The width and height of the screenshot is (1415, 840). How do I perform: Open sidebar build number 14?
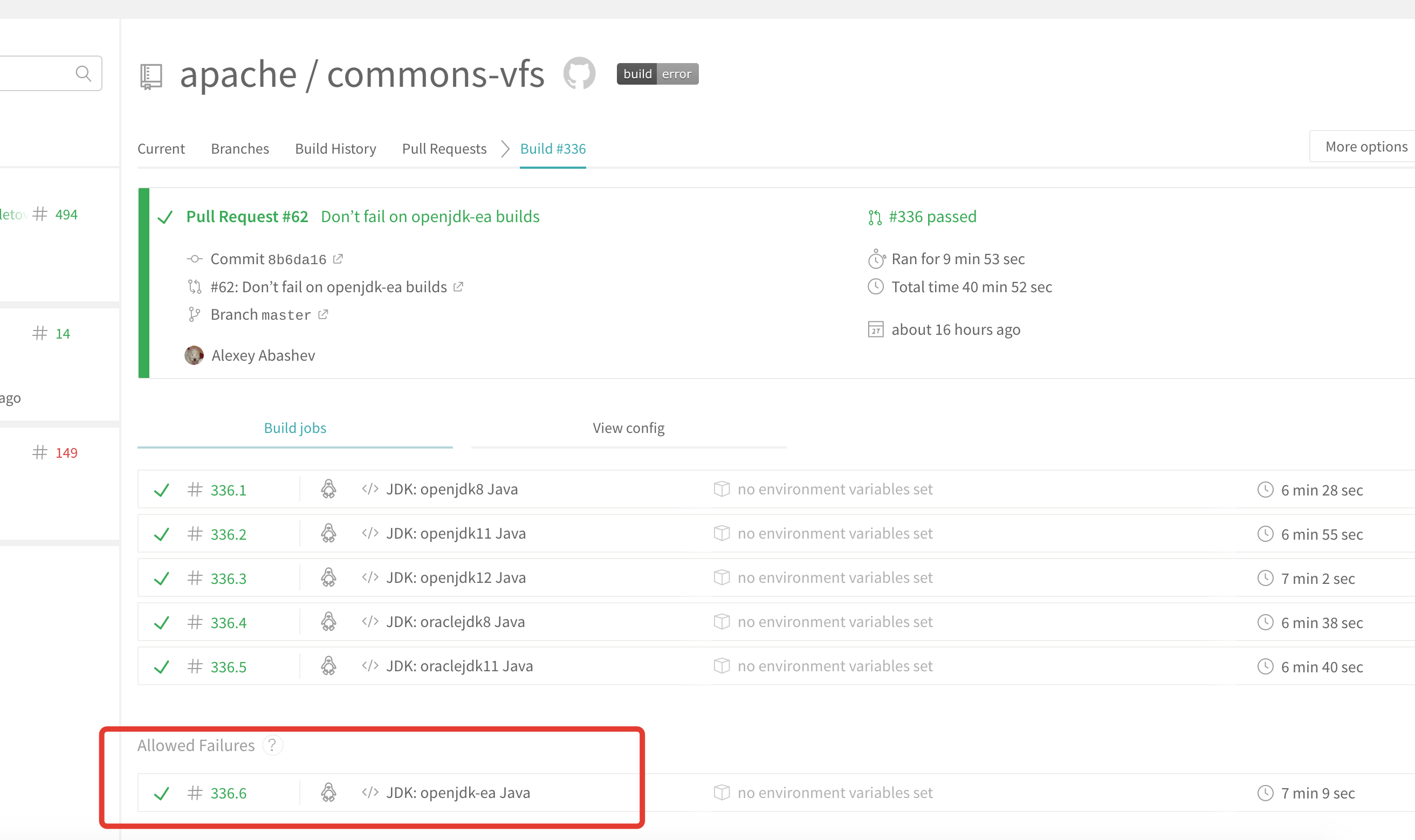62,333
